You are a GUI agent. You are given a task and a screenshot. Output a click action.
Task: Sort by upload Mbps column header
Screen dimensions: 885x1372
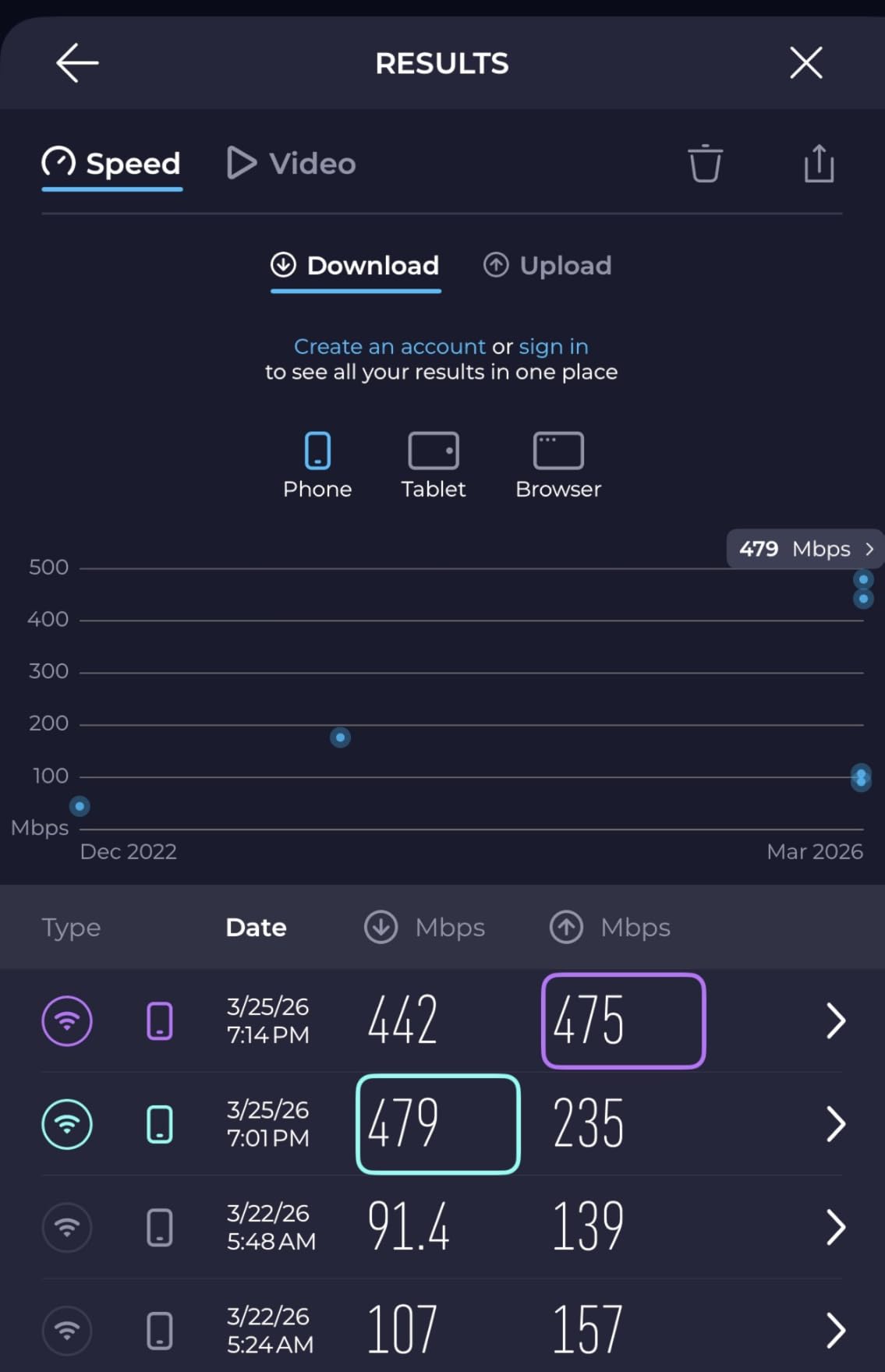tap(611, 928)
